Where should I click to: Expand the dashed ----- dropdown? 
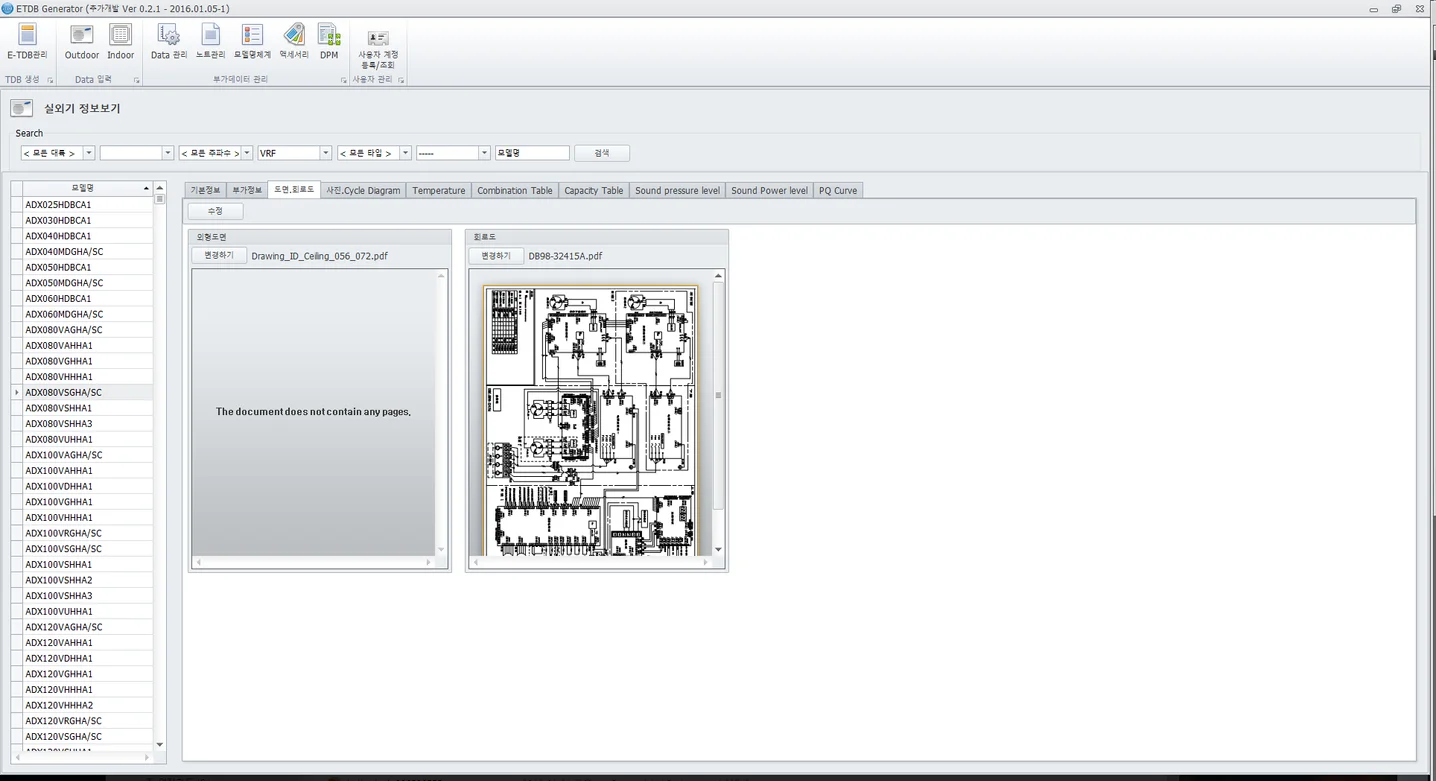pyautogui.click(x=485, y=153)
